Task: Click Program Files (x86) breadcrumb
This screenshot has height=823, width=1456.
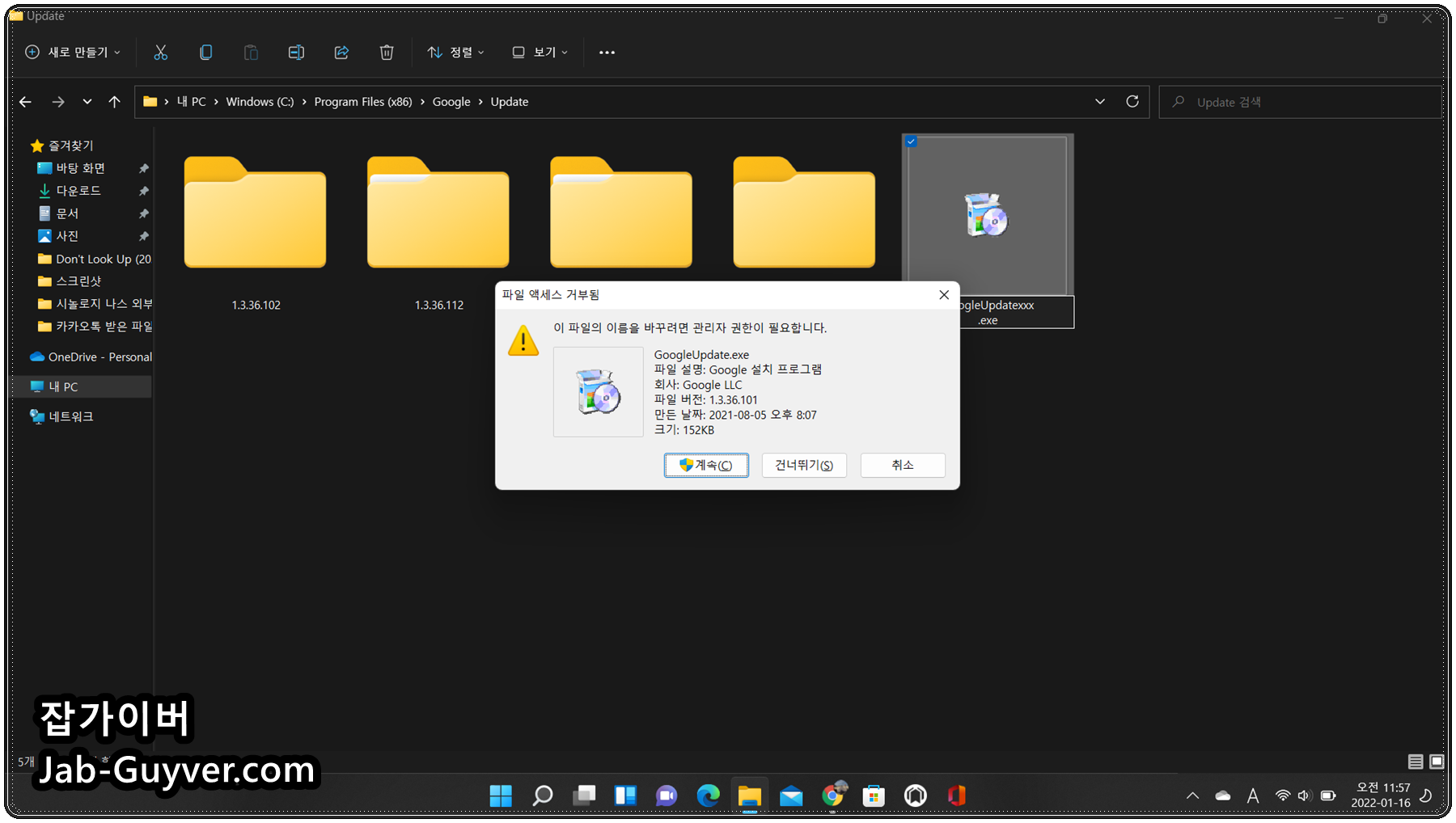Action: 363,102
